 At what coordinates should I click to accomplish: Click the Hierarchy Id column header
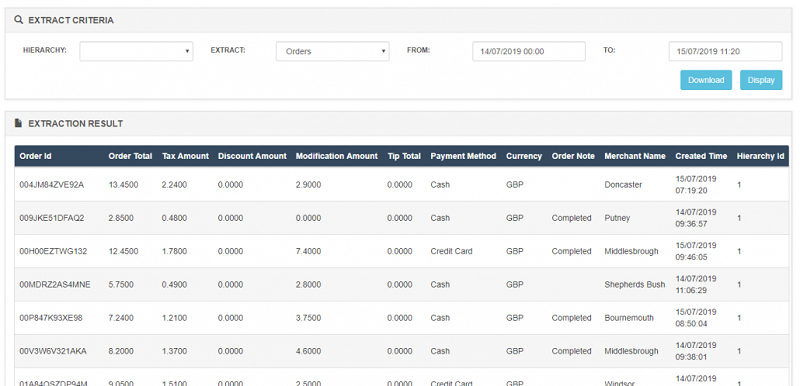(x=760, y=156)
